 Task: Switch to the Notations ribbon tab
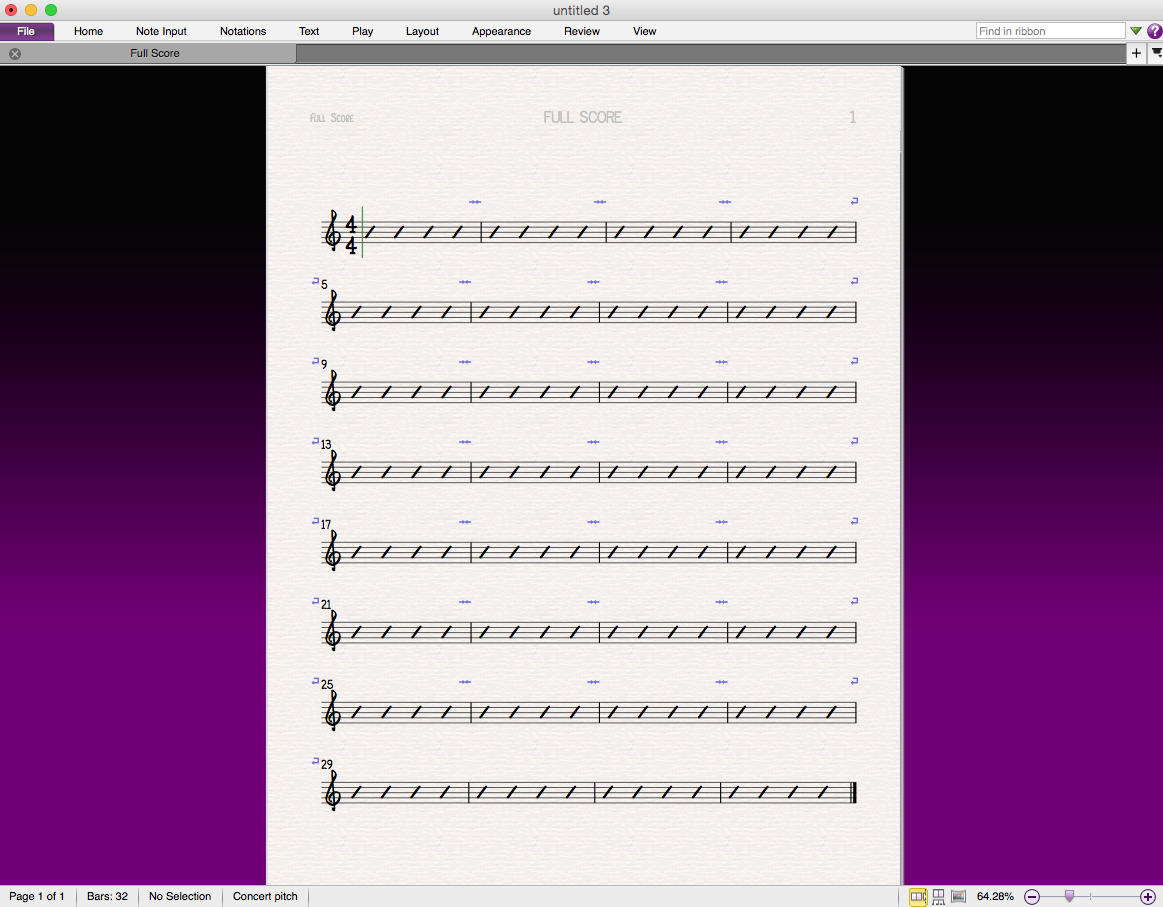click(243, 31)
